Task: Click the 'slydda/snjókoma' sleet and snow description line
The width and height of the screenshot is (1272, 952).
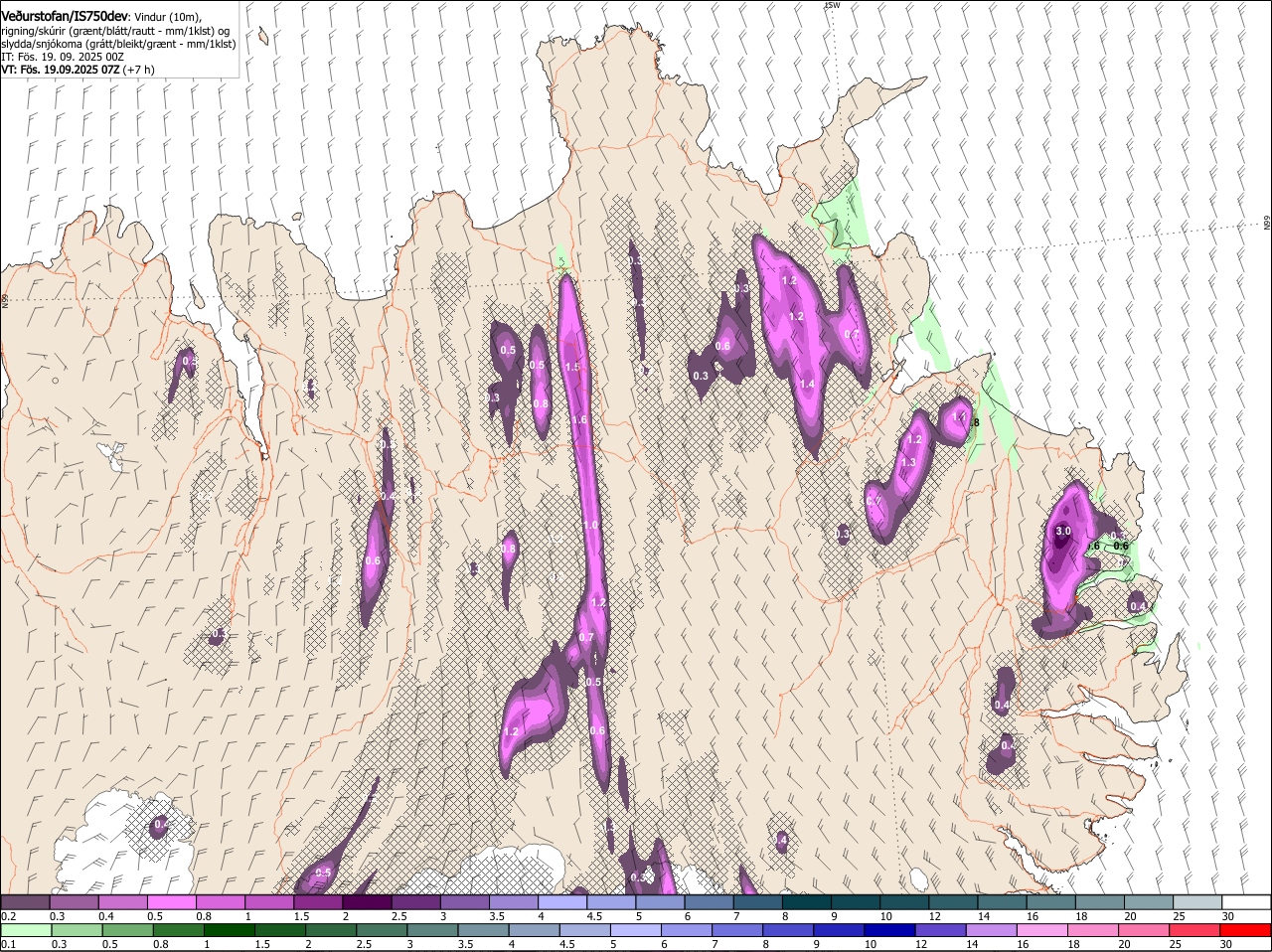Action: click(x=118, y=44)
